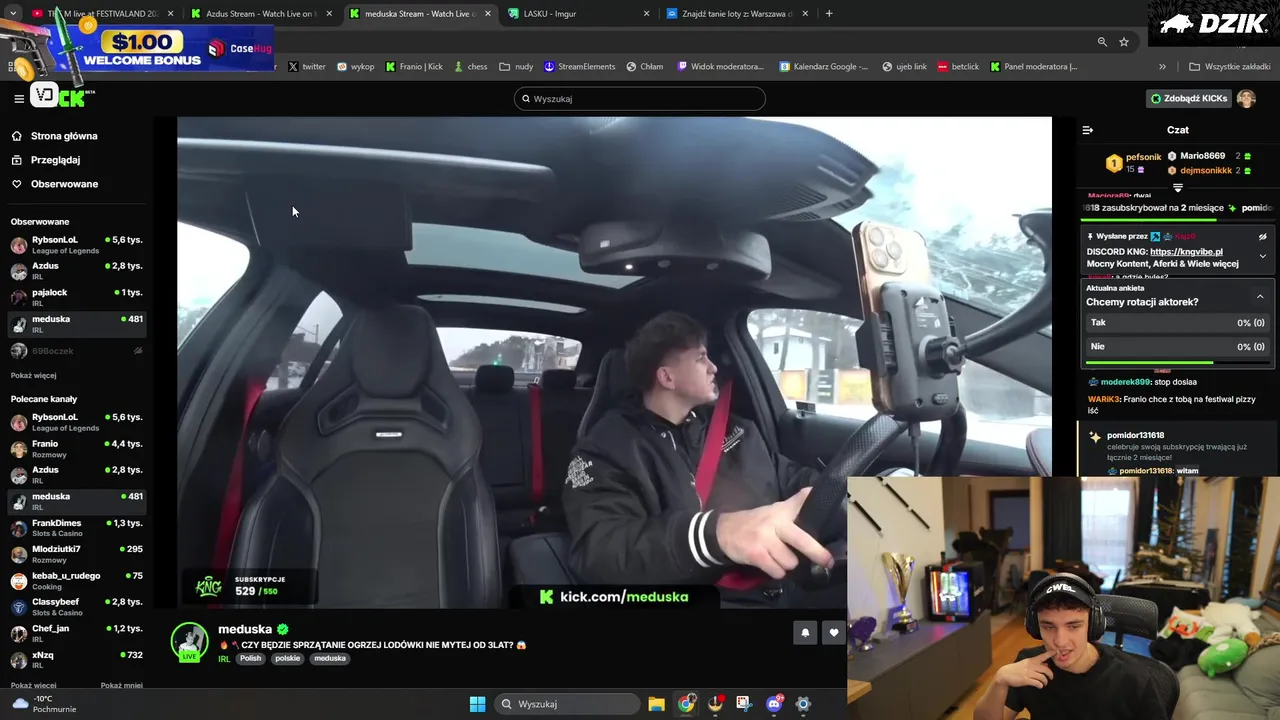The image size is (1280, 720).
Task: Click Pokaż mniej under recommended channels
Action: click(121, 686)
